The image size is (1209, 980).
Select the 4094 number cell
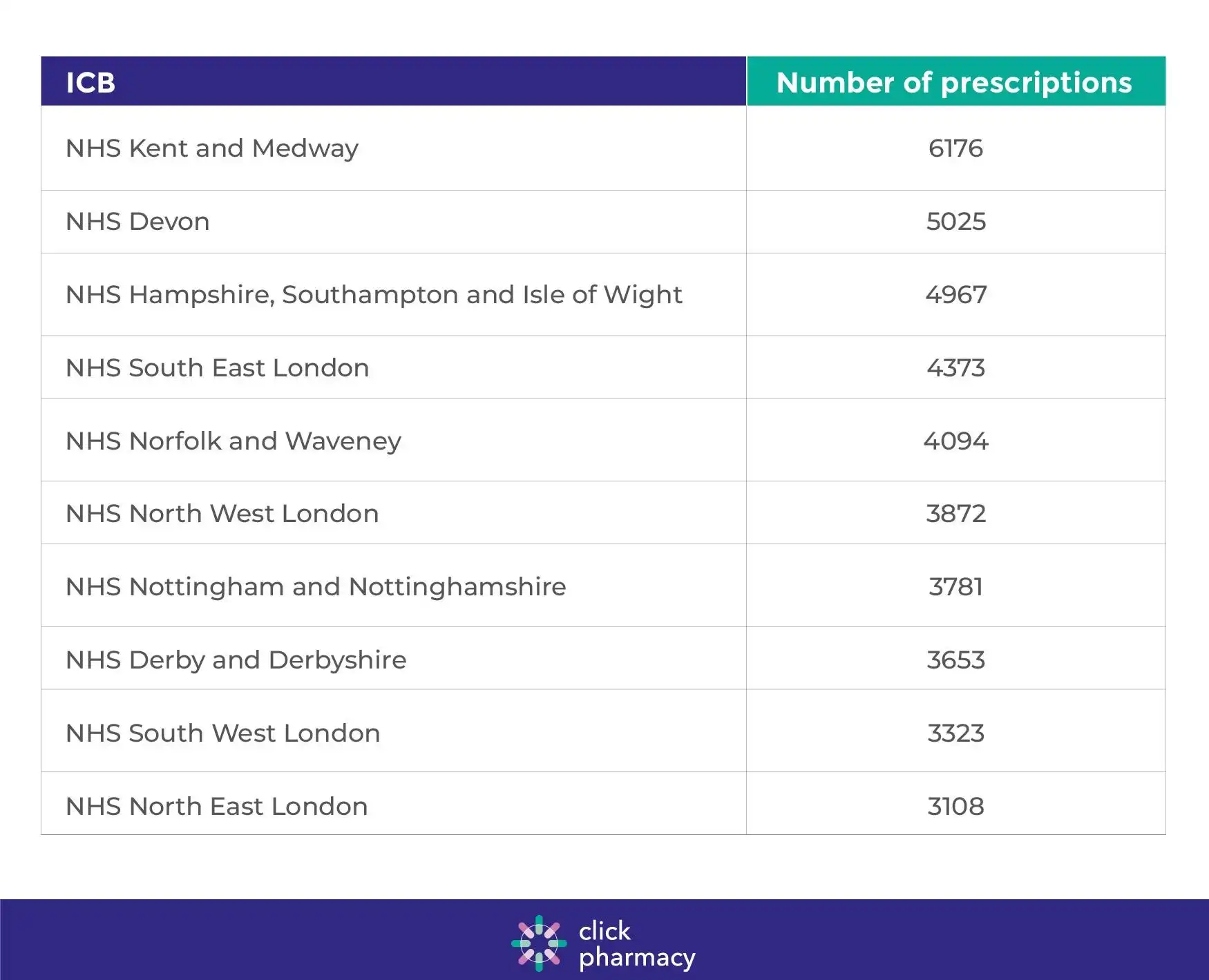pos(956,441)
